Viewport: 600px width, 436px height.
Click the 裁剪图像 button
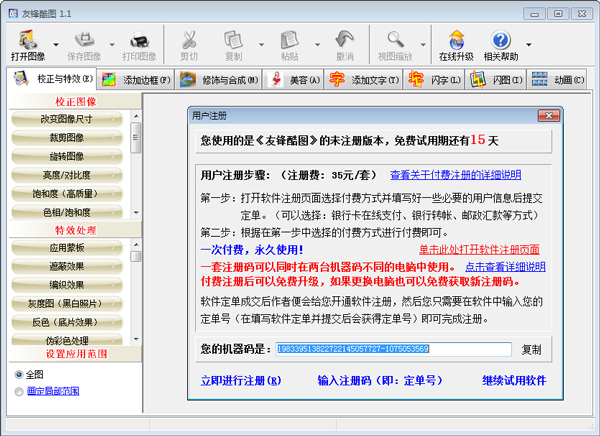coord(67,137)
